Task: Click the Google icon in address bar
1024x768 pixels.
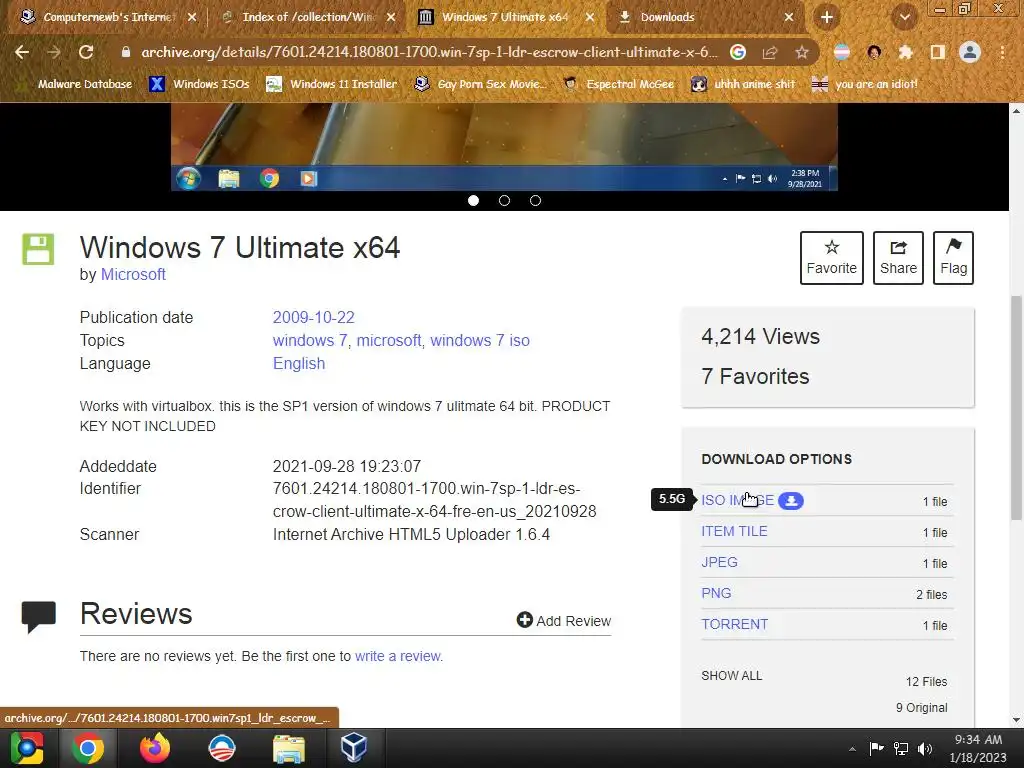Action: click(x=738, y=52)
